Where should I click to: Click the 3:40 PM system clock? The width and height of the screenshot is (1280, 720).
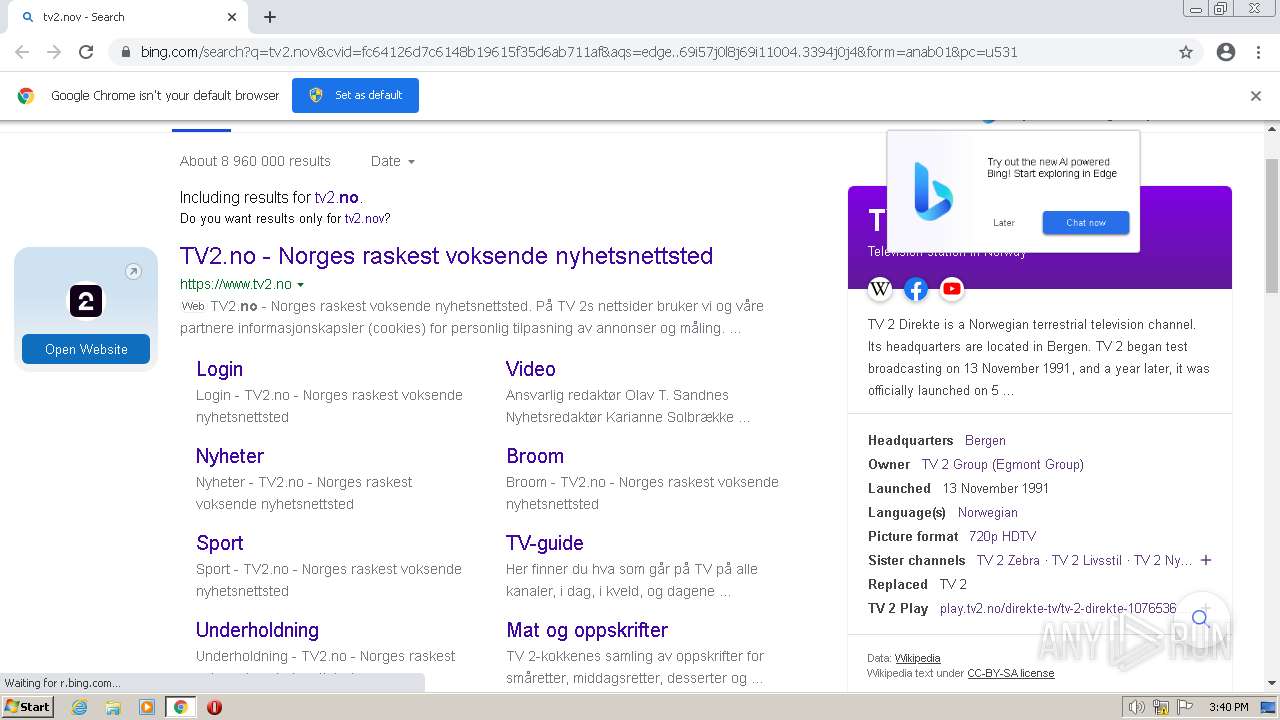(1228, 707)
